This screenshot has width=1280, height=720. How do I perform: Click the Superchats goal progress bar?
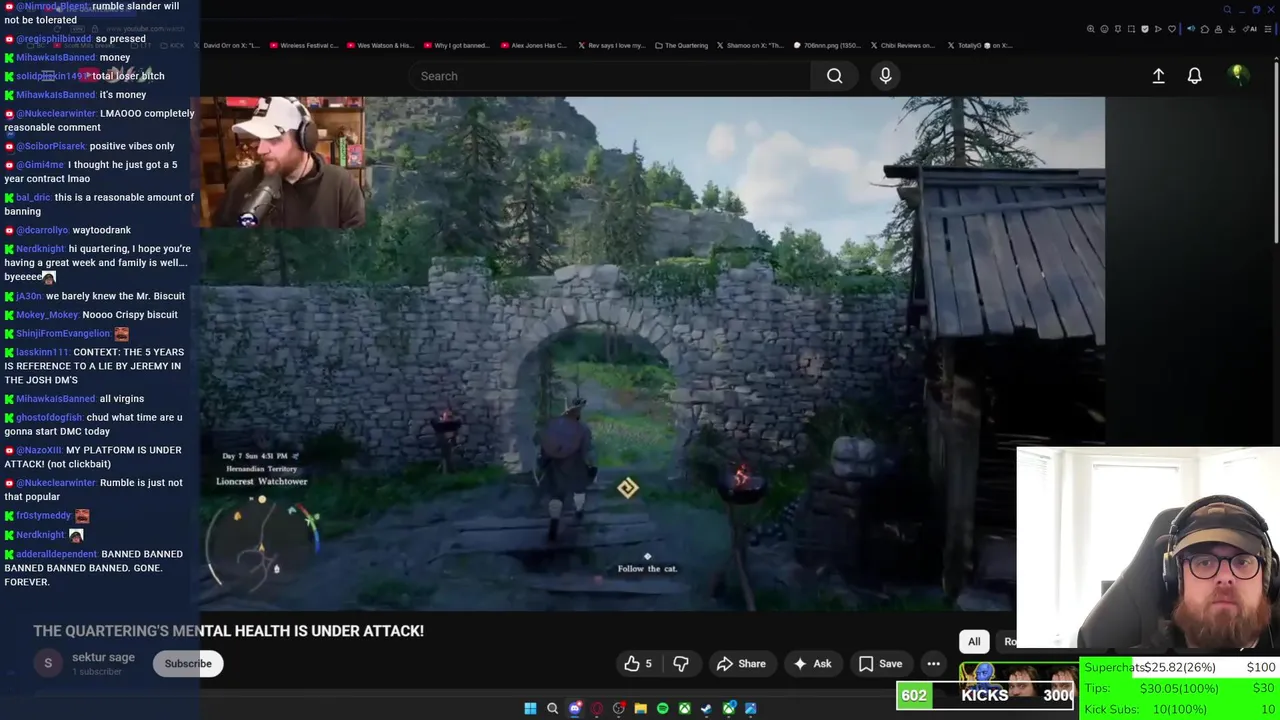pyautogui.click(x=1180, y=667)
